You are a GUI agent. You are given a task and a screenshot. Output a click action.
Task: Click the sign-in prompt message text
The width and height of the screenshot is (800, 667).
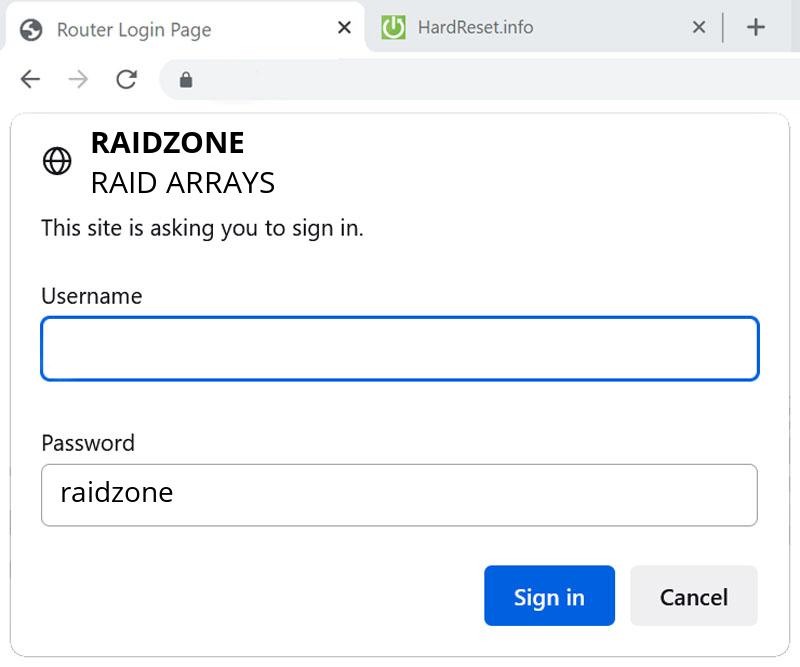pos(202,228)
